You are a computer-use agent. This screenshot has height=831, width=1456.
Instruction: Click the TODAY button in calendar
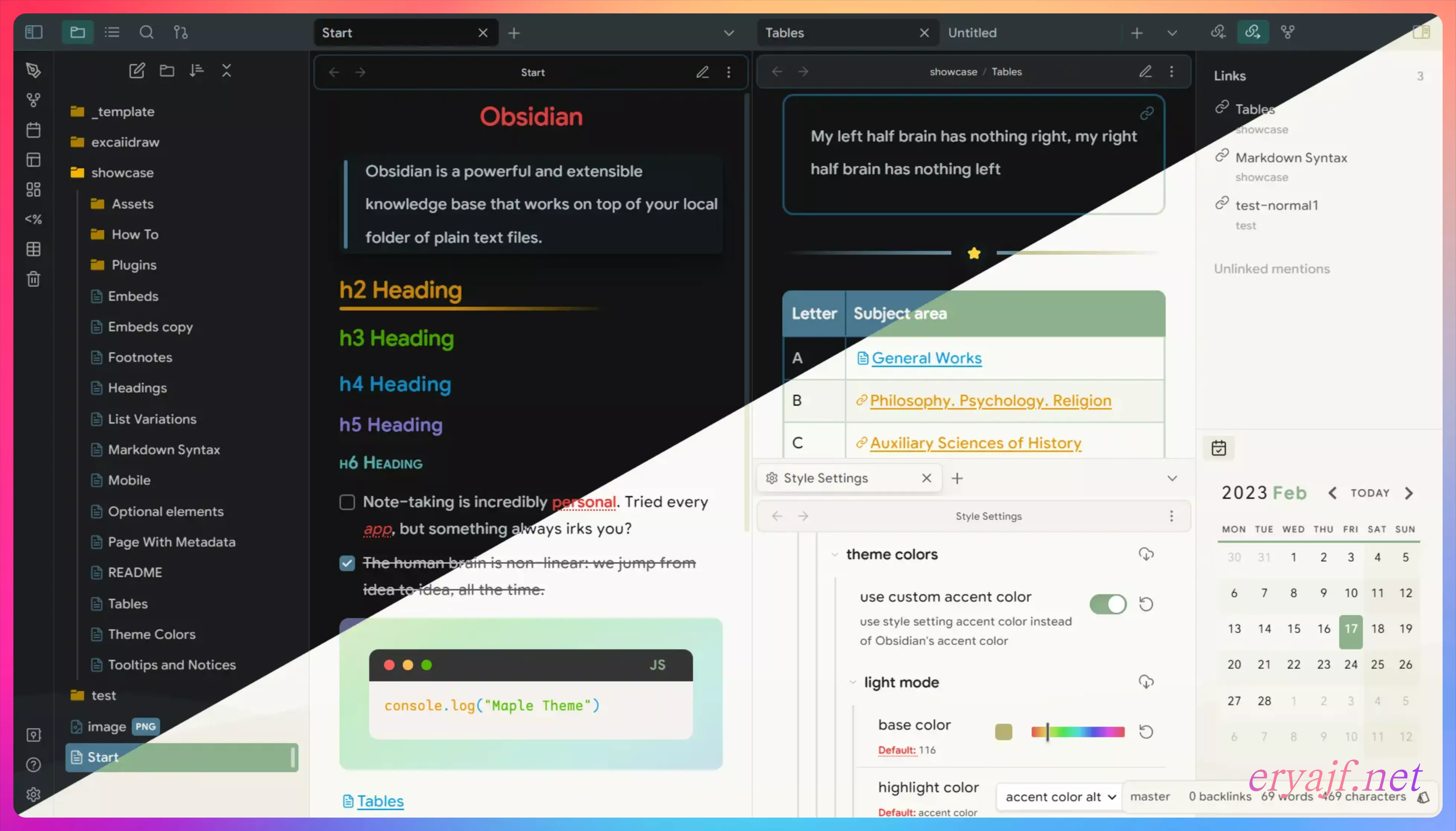[x=1369, y=493]
